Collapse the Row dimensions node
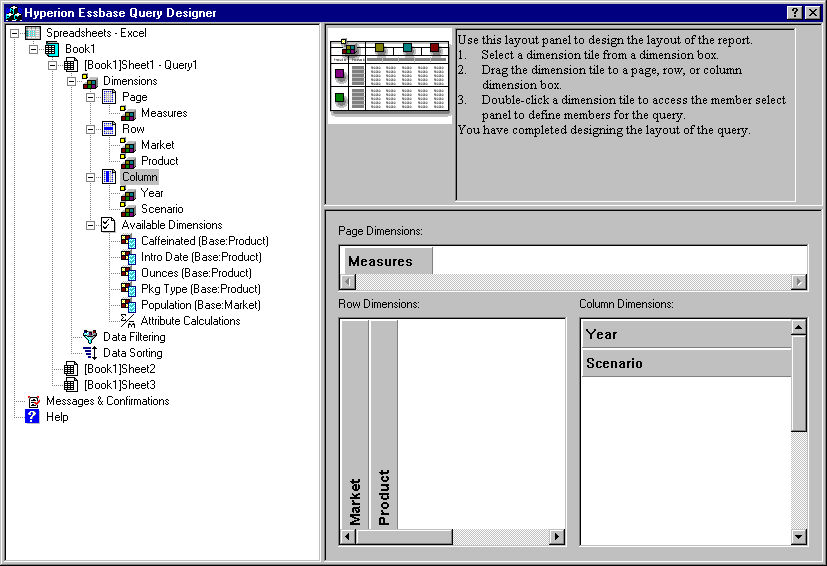Screen dimensions: 827x566 point(91,129)
